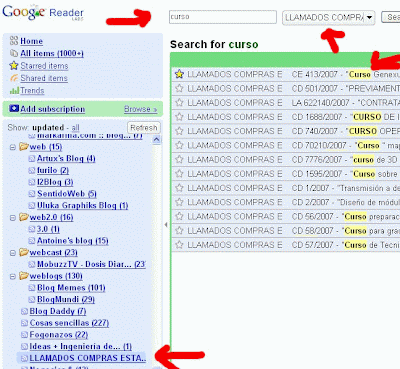Viewport: 400px width, 369px height.
Task: Open Blog Memes (101) feed
Action: click(71, 288)
